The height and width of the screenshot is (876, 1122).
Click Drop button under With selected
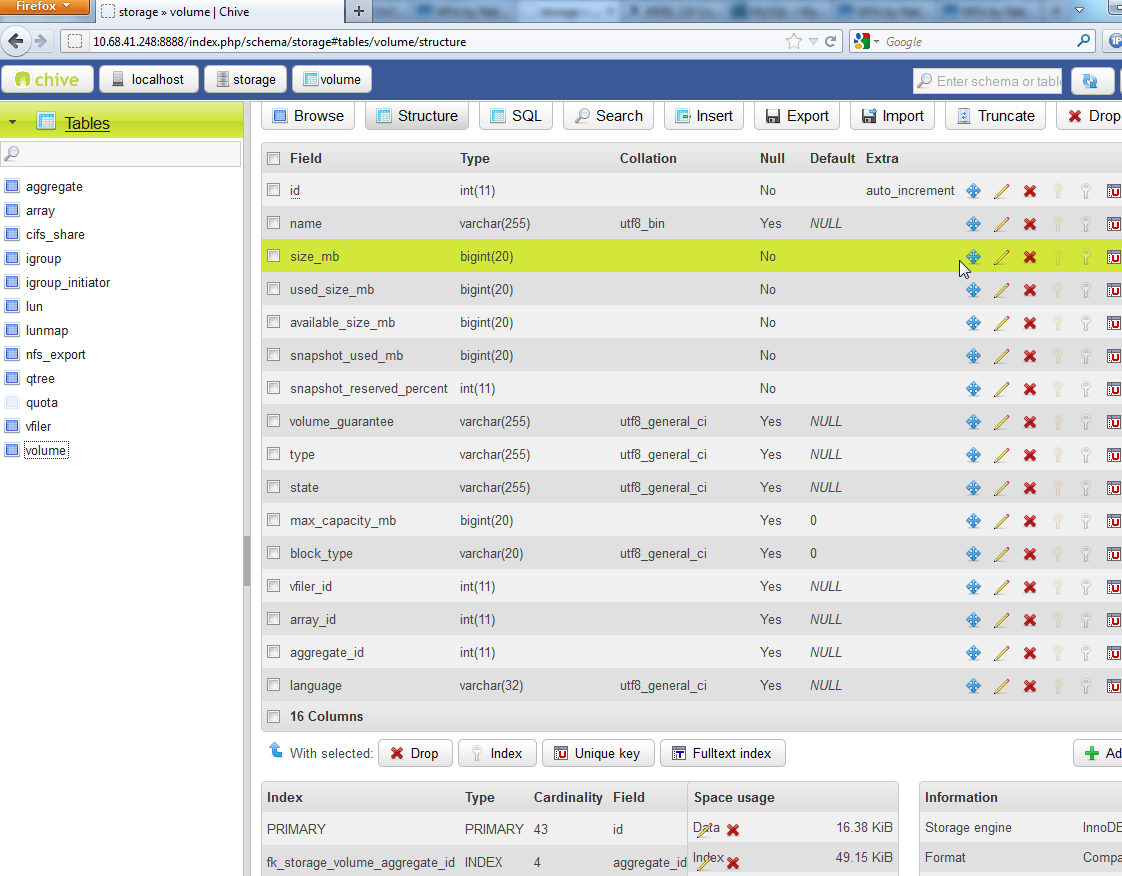point(415,753)
